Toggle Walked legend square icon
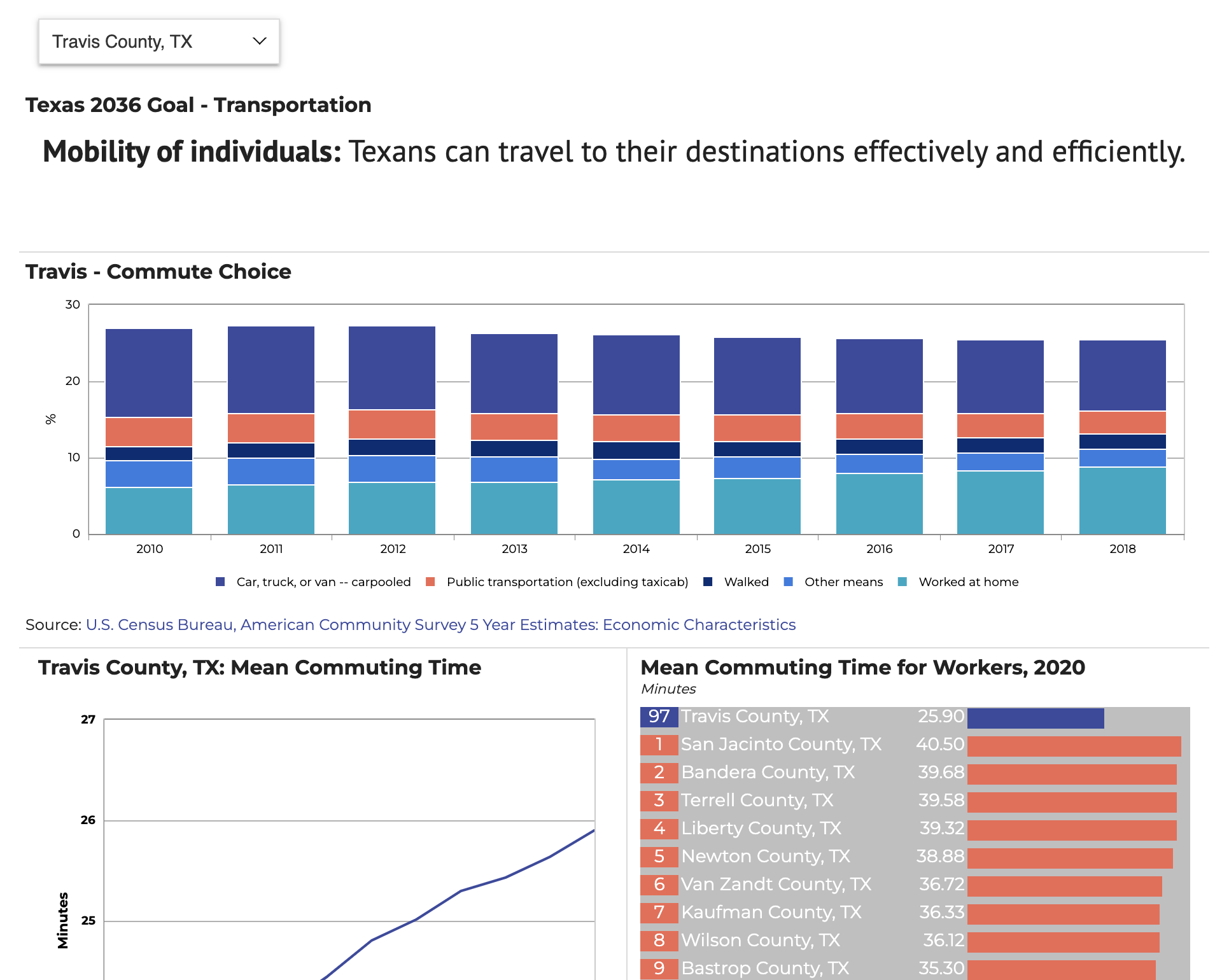The height and width of the screenshot is (980, 1222). tap(708, 582)
